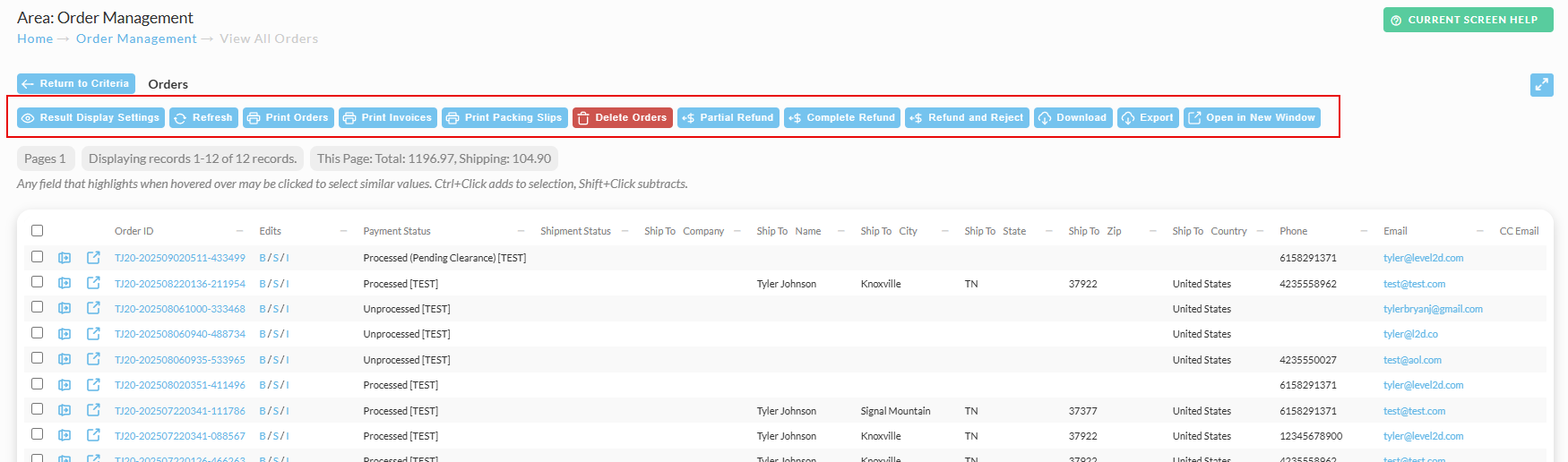
Task: Collapse the Ship To State column dash
Action: (x=1048, y=231)
